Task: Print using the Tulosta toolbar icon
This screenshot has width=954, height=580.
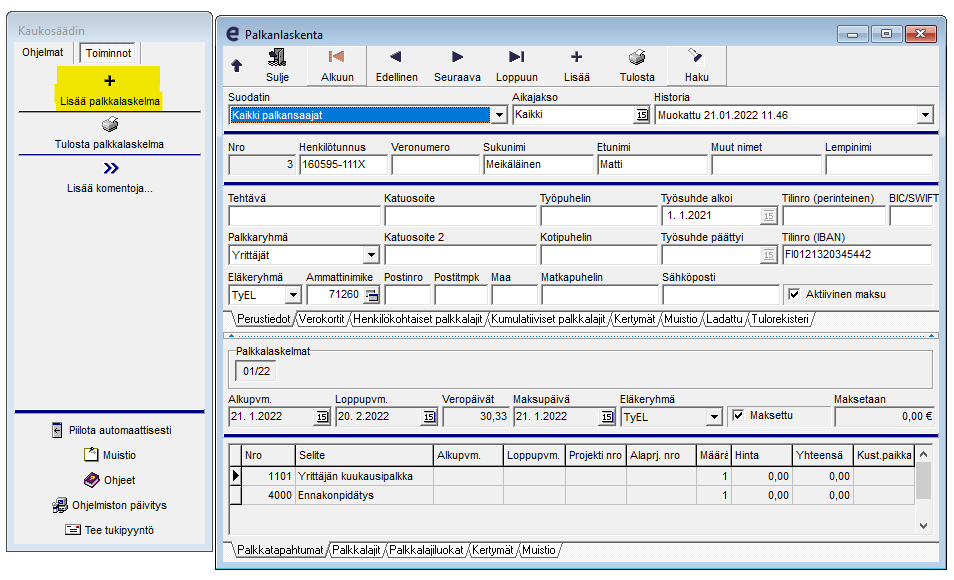Action: pyautogui.click(x=637, y=58)
